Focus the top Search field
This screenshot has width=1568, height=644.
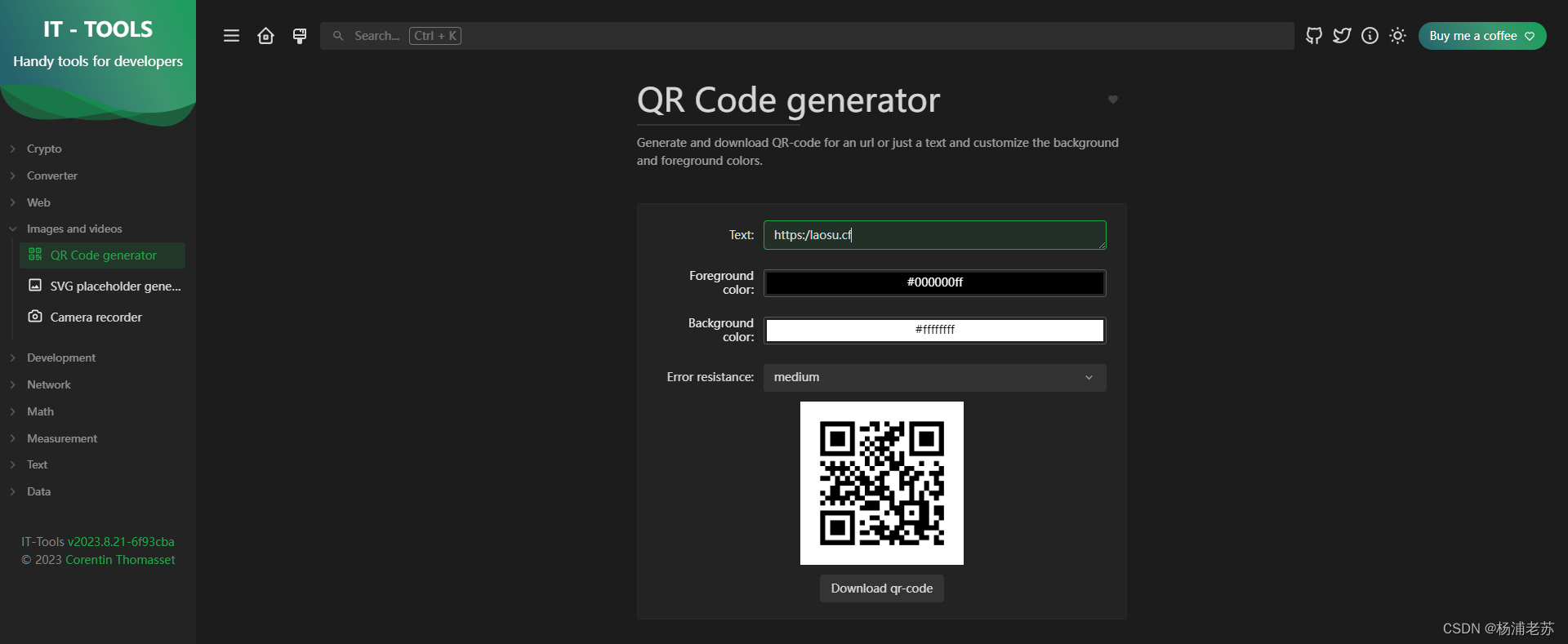point(807,36)
